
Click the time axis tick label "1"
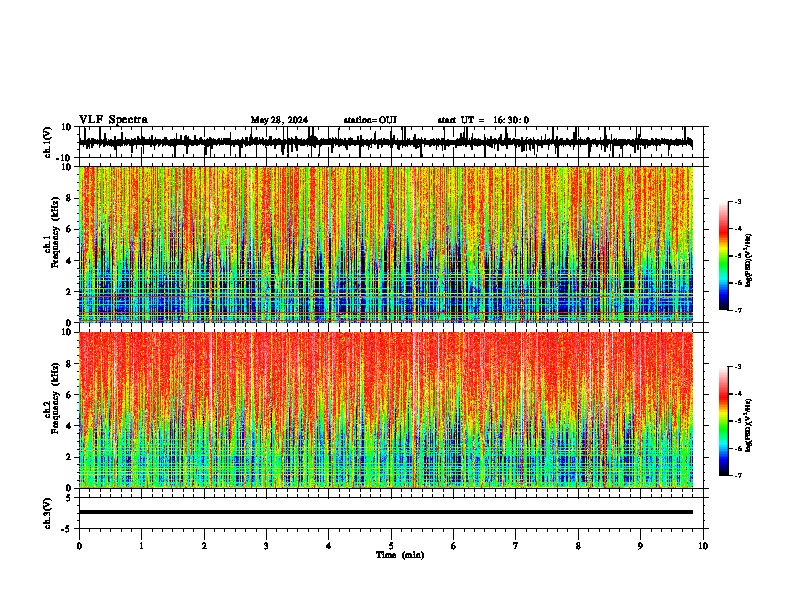pyautogui.click(x=141, y=546)
